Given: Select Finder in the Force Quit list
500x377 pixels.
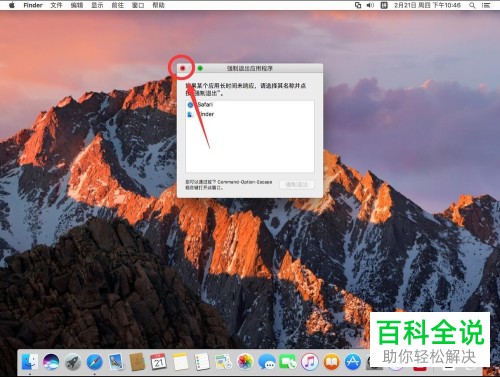Looking at the screenshot, I should (250, 114).
